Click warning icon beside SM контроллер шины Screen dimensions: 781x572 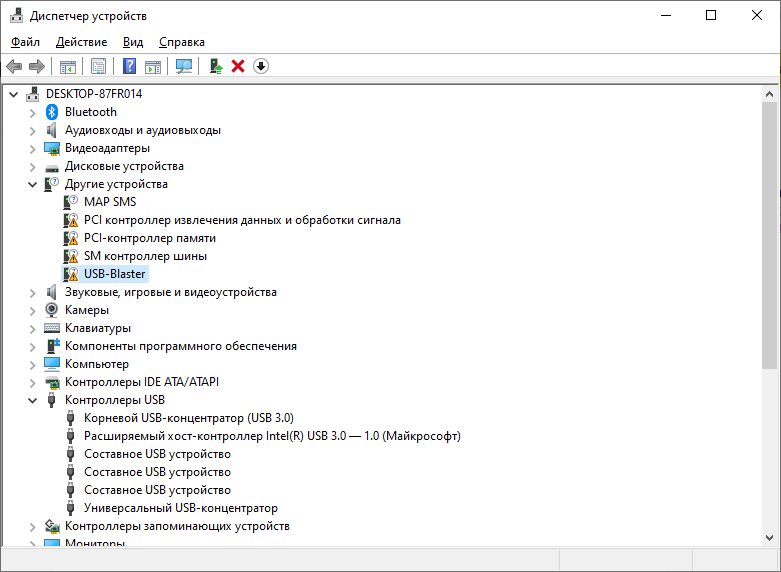(71, 256)
